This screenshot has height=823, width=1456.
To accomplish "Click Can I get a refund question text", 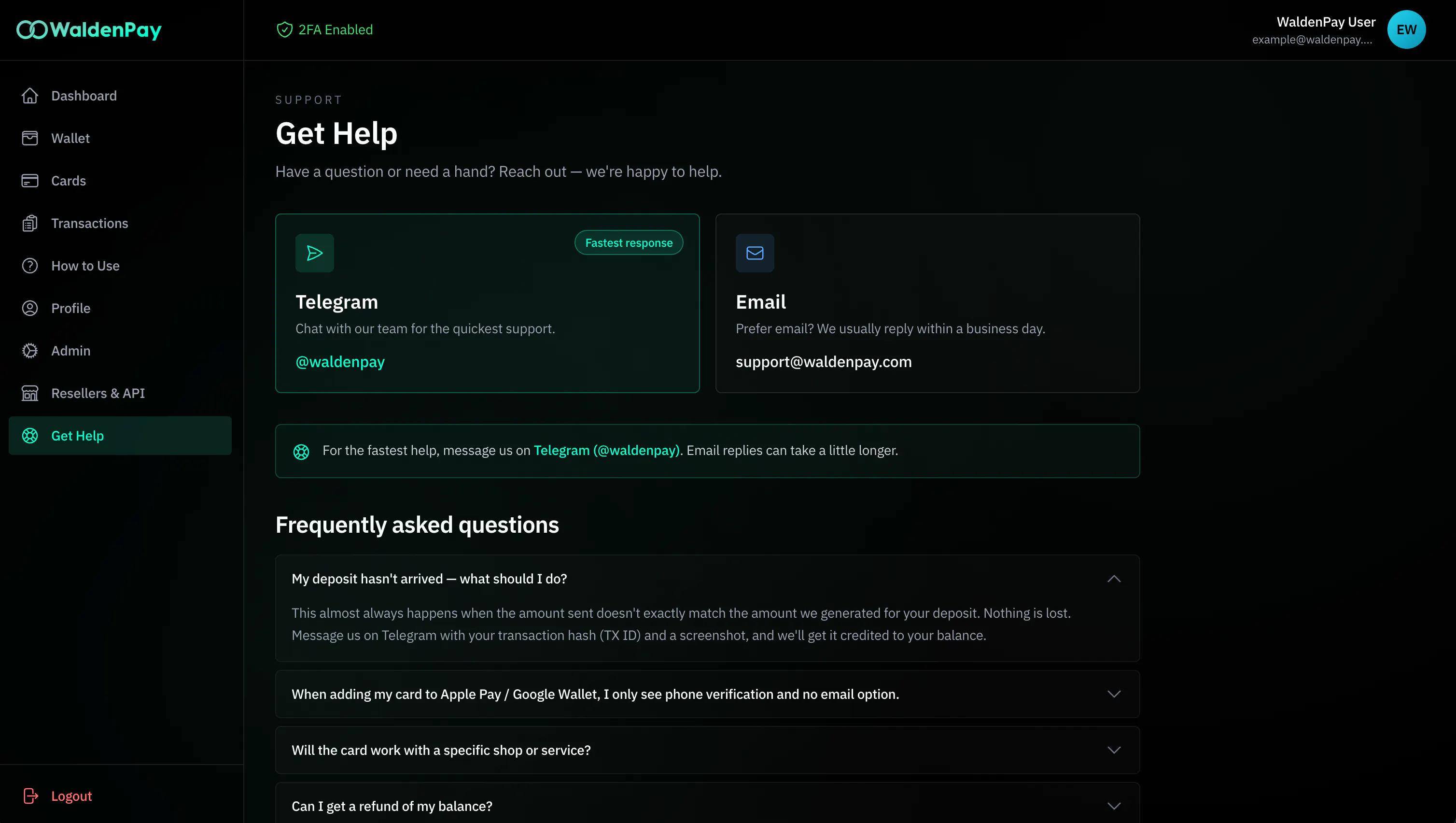I will [392, 806].
